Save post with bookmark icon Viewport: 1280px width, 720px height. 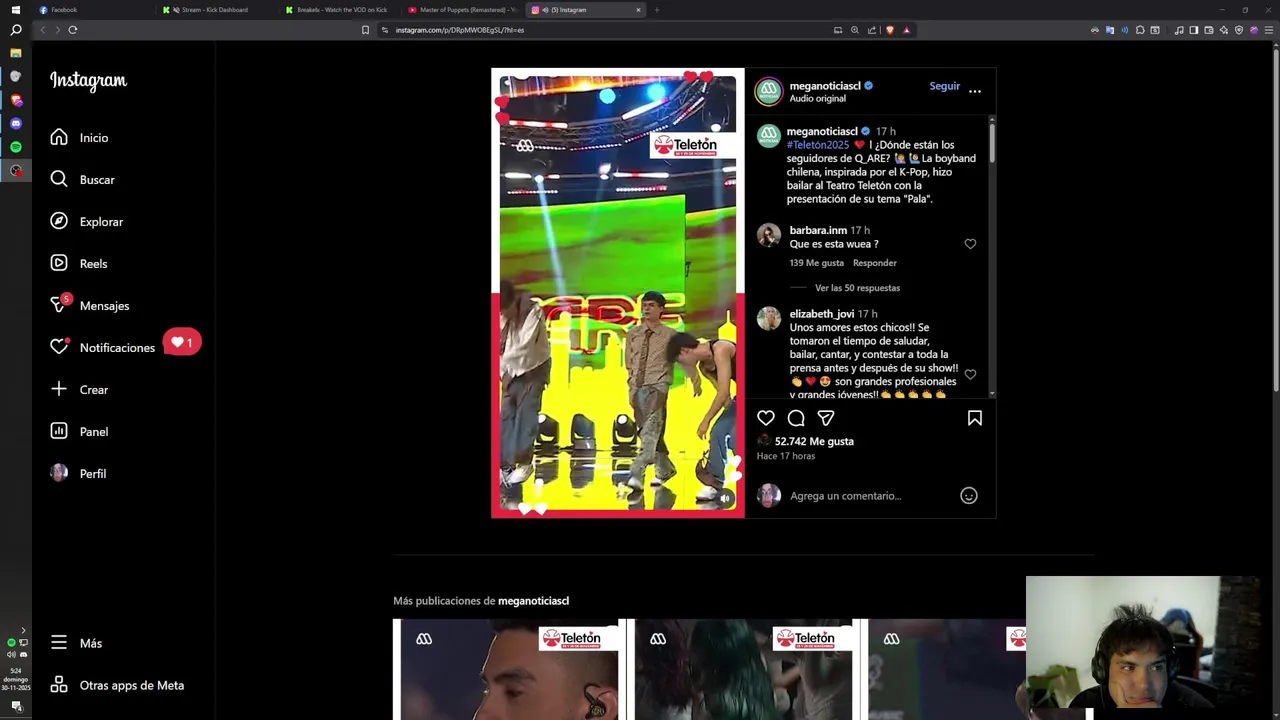(975, 418)
